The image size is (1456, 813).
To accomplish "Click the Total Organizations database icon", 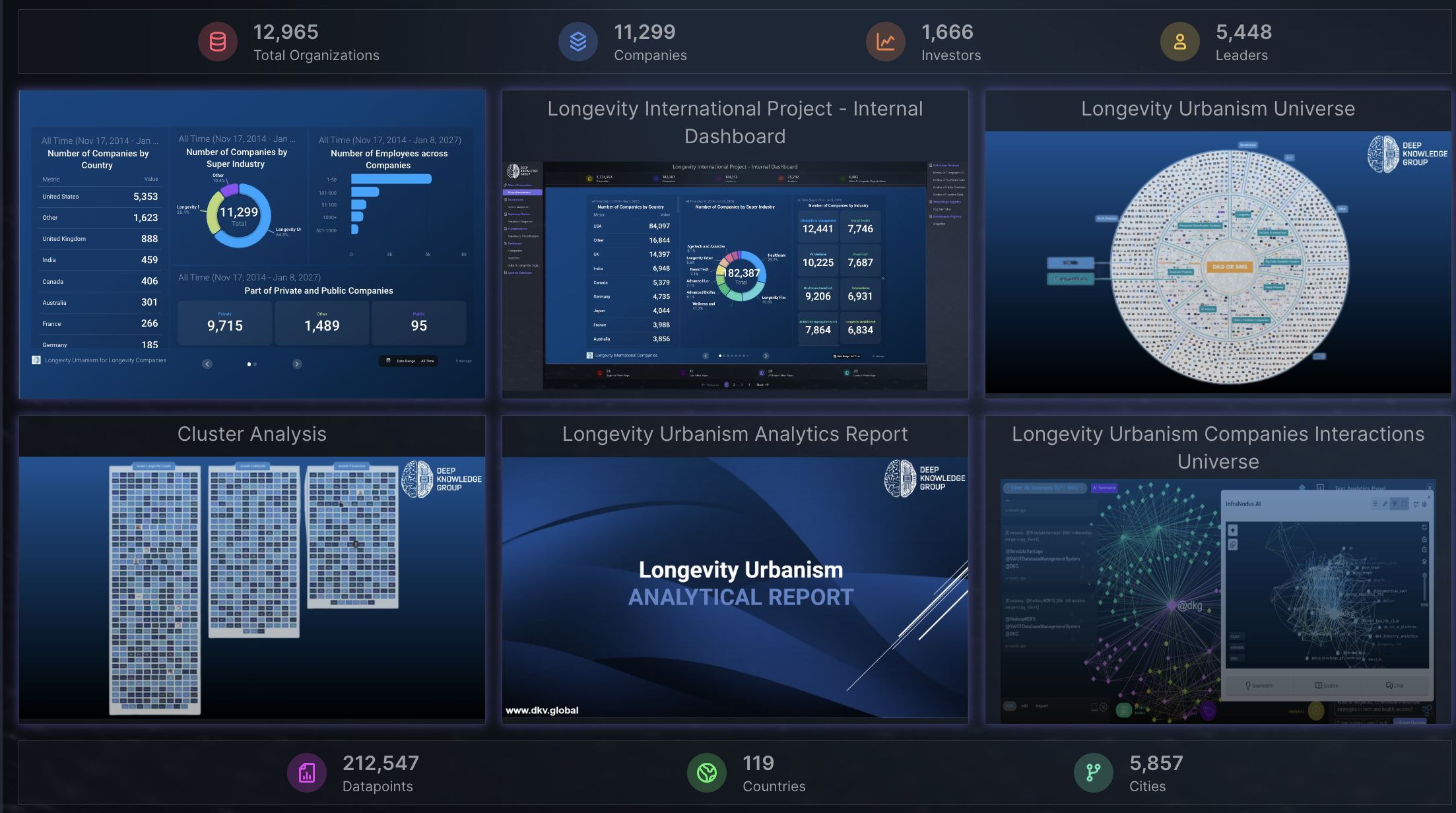I will (x=217, y=42).
